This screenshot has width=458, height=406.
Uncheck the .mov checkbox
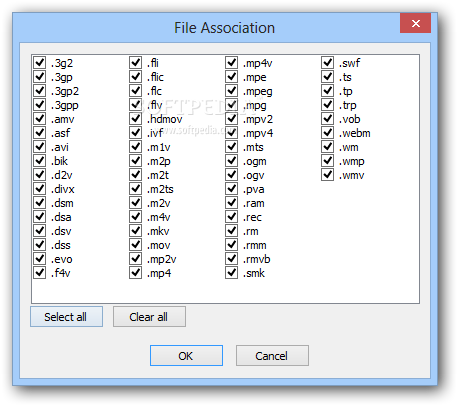136,245
